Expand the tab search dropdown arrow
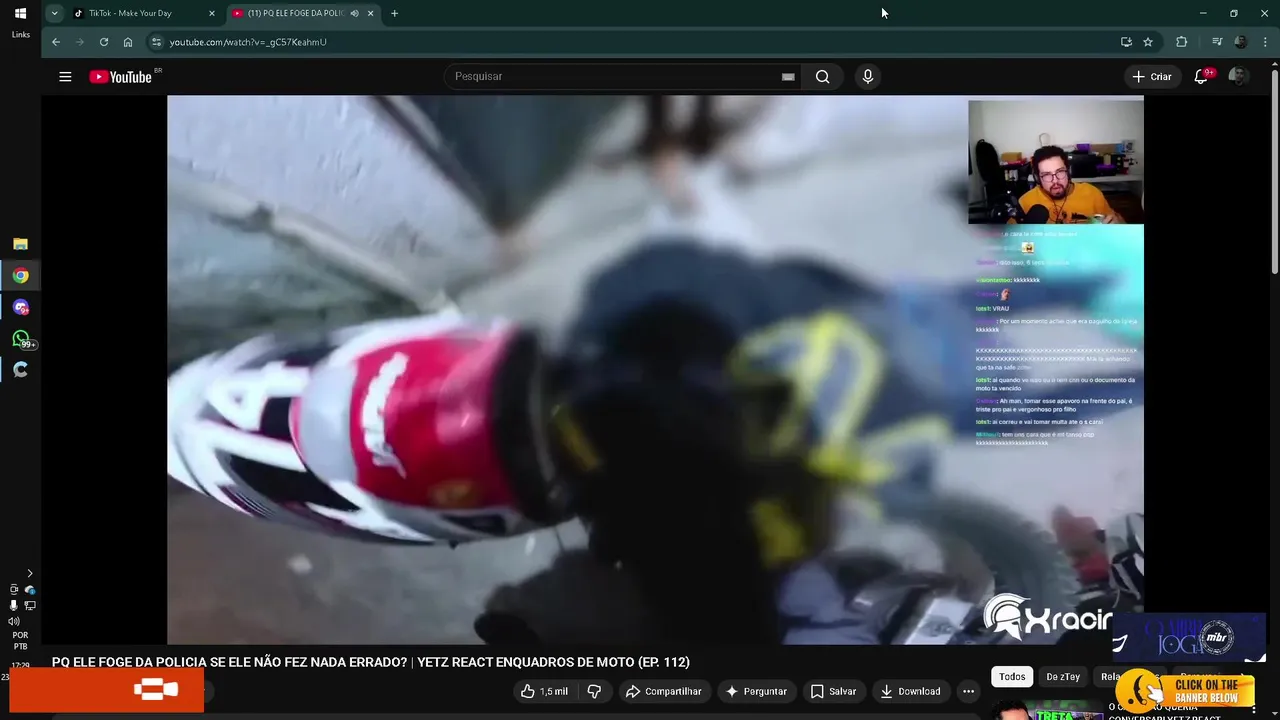The width and height of the screenshot is (1280, 720). [x=54, y=13]
